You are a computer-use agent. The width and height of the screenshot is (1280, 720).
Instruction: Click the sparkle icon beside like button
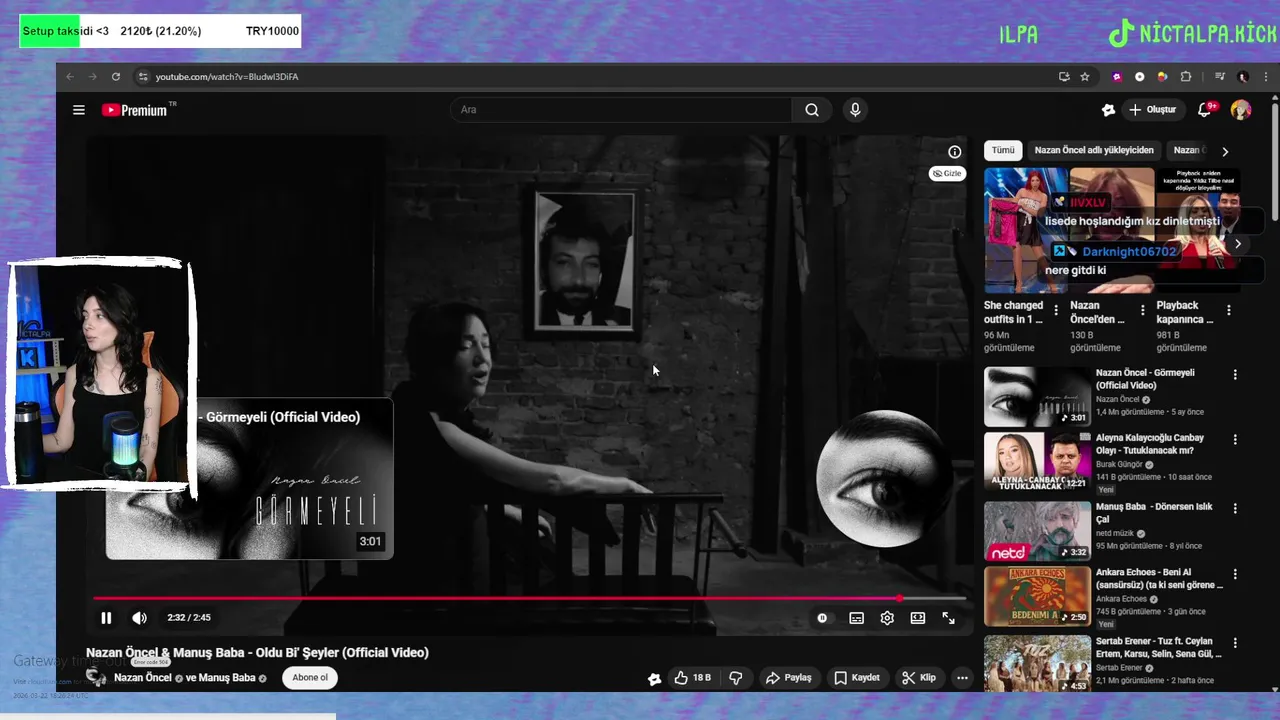pyautogui.click(x=655, y=679)
